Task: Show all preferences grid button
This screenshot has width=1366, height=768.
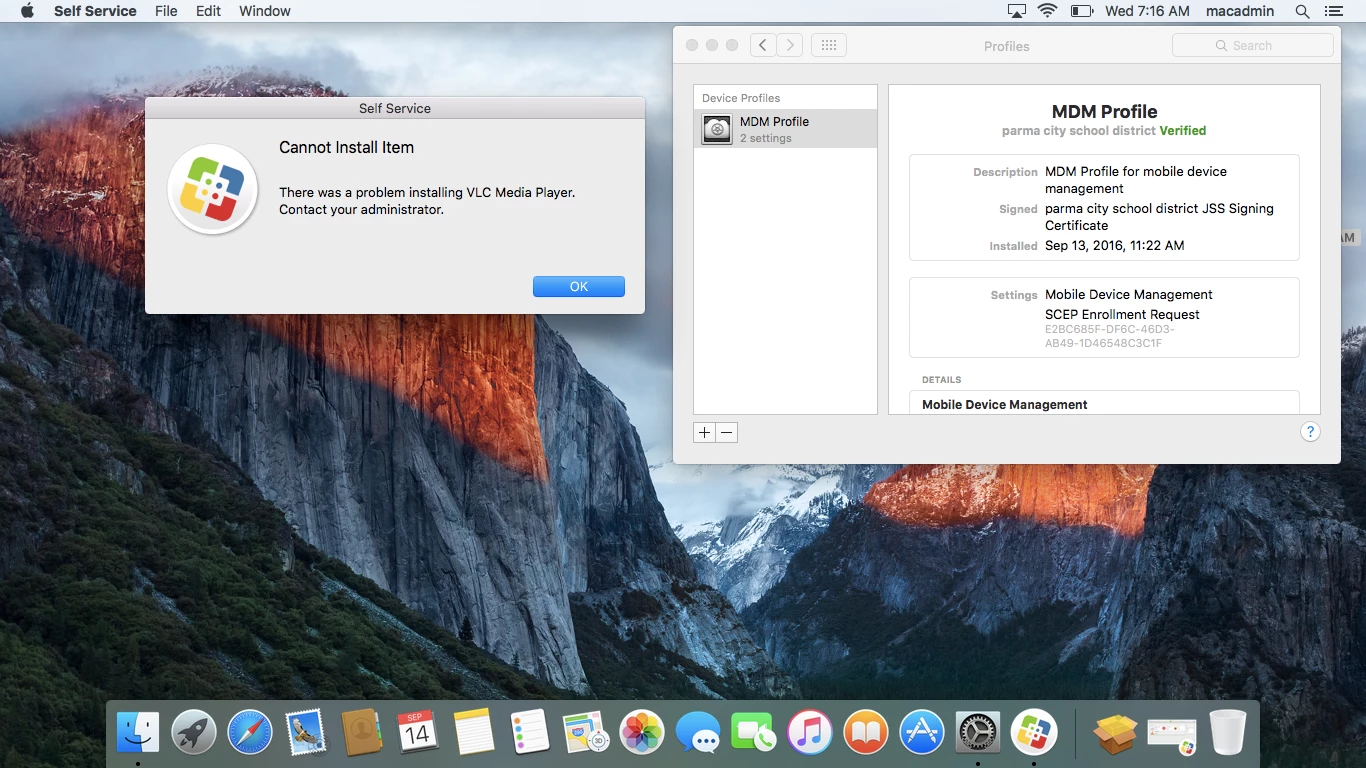Action: point(829,45)
